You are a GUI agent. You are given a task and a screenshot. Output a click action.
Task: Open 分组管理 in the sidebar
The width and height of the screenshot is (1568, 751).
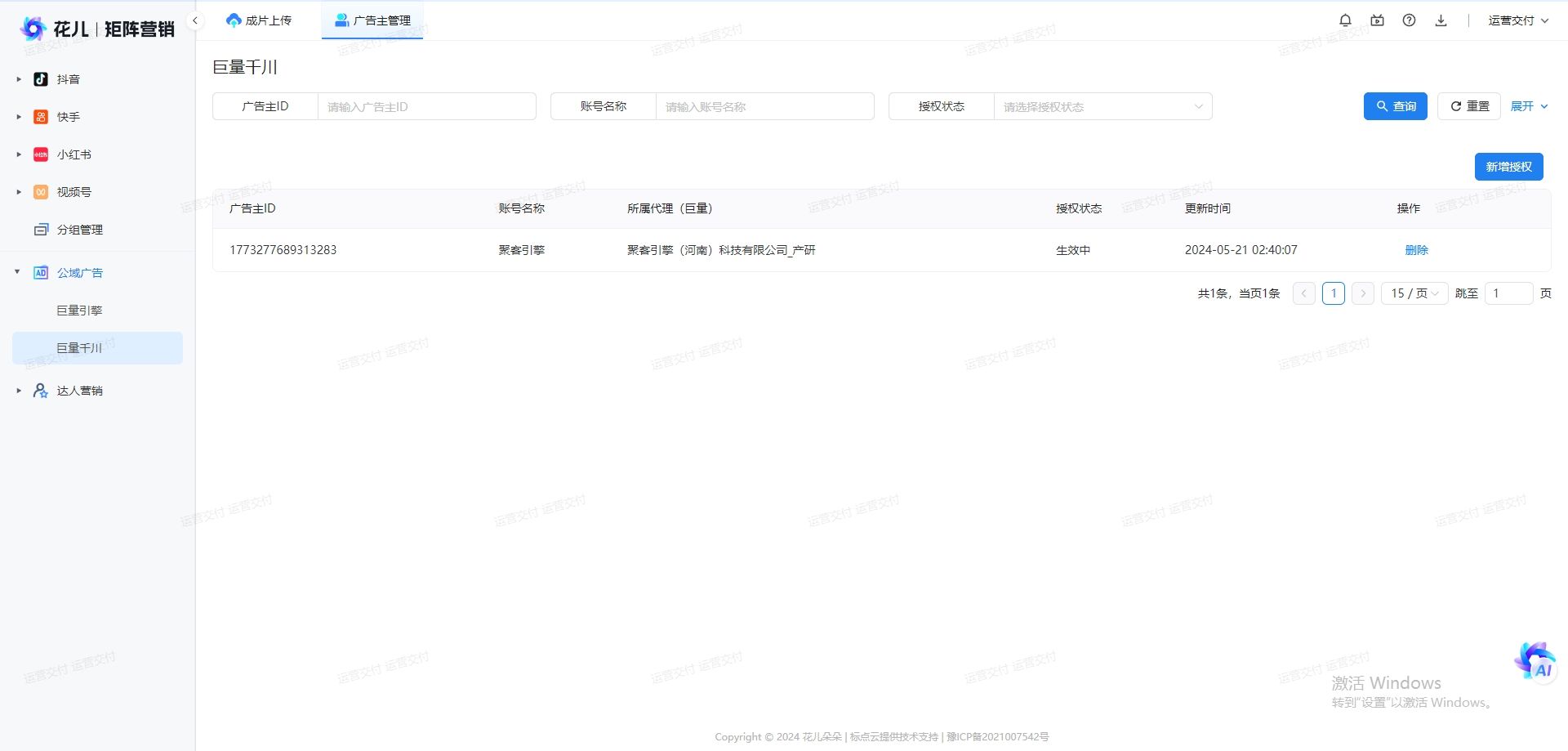point(80,230)
